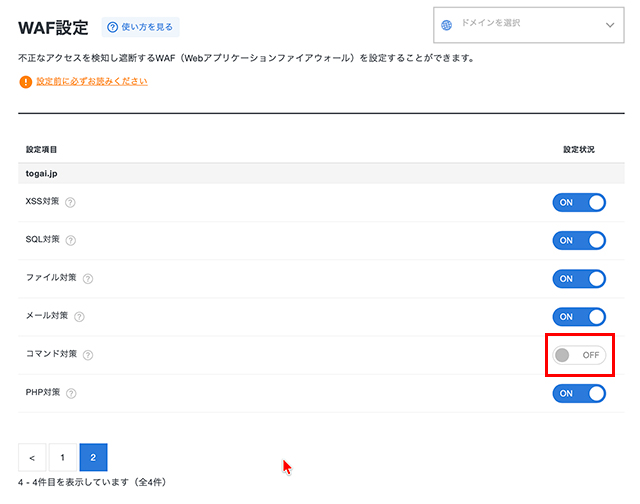Click help icon beside PHP対策
This screenshot has height=504, width=640.
tap(70, 393)
